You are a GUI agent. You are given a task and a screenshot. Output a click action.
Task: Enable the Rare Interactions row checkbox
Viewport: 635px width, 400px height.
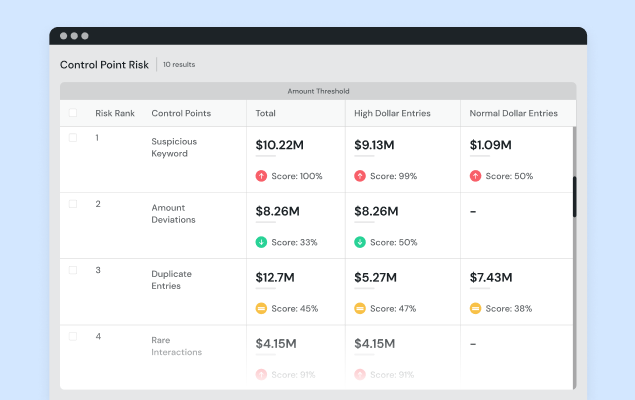tap(72, 336)
